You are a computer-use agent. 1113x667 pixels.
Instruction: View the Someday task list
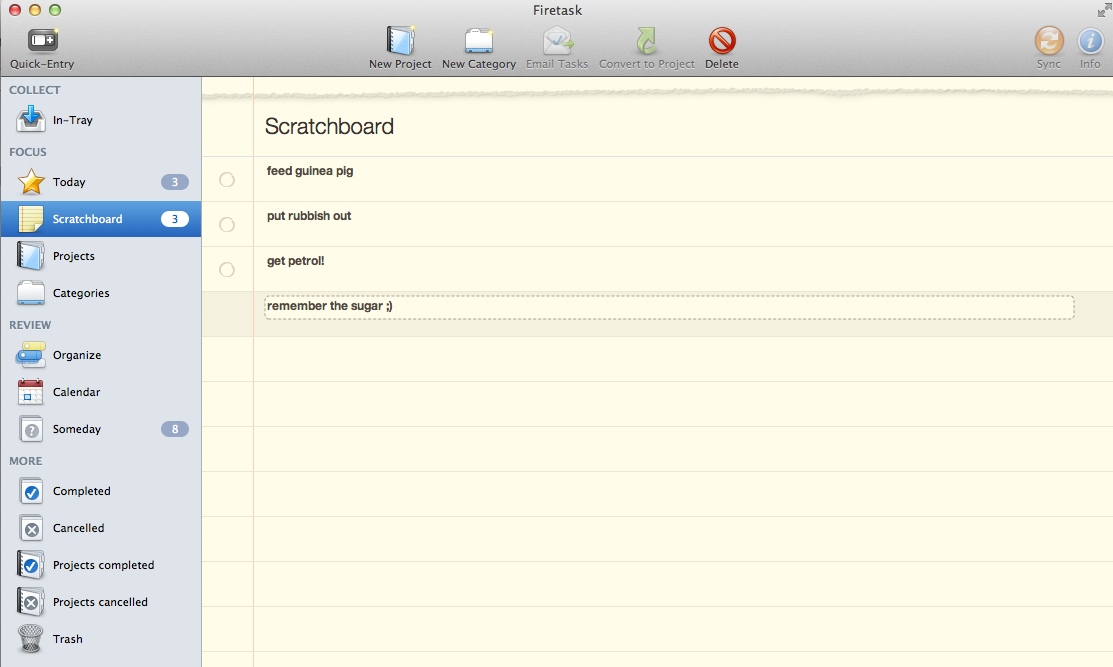pyautogui.click(x=76, y=429)
